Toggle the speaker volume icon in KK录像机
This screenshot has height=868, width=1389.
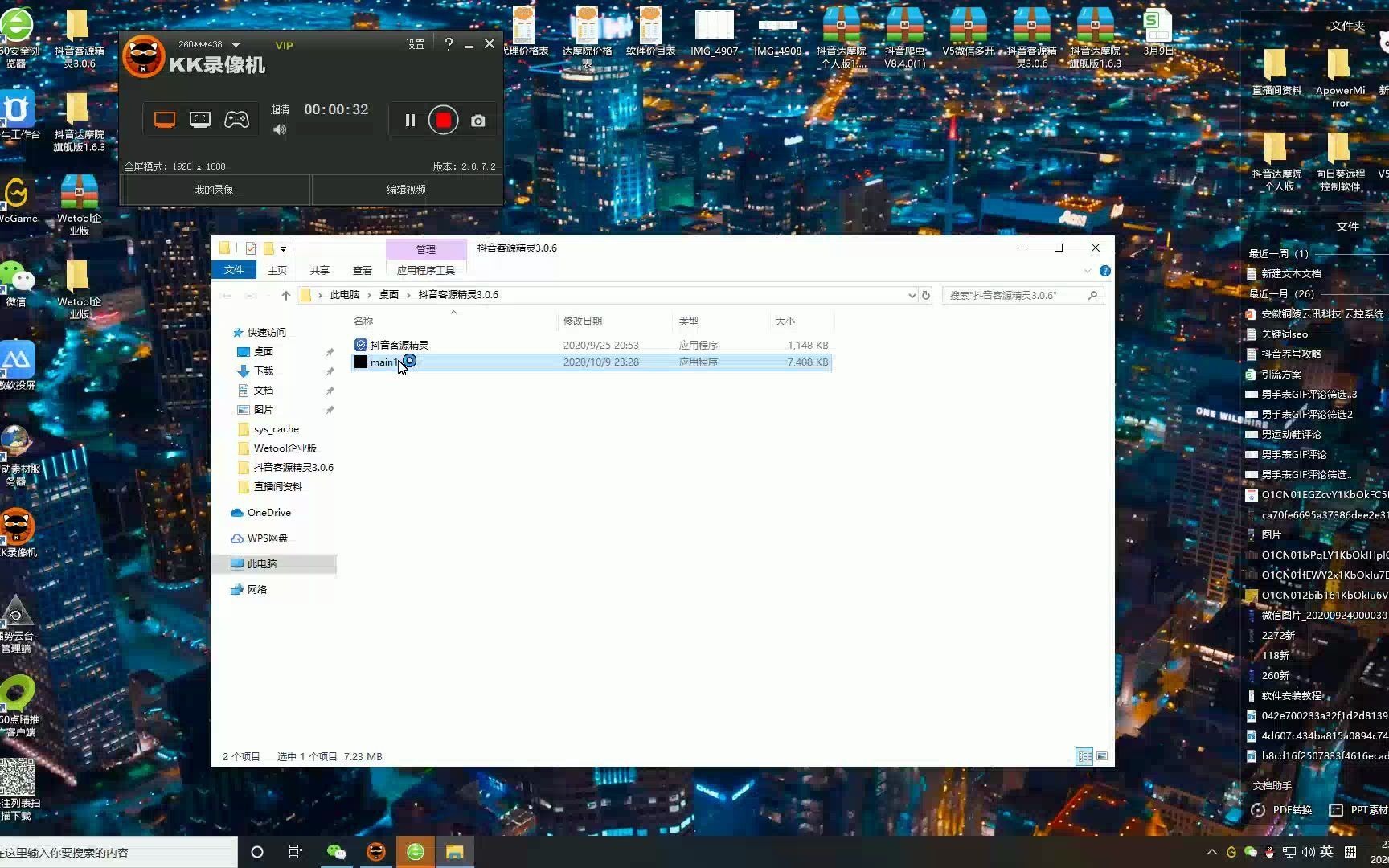click(x=280, y=129)
